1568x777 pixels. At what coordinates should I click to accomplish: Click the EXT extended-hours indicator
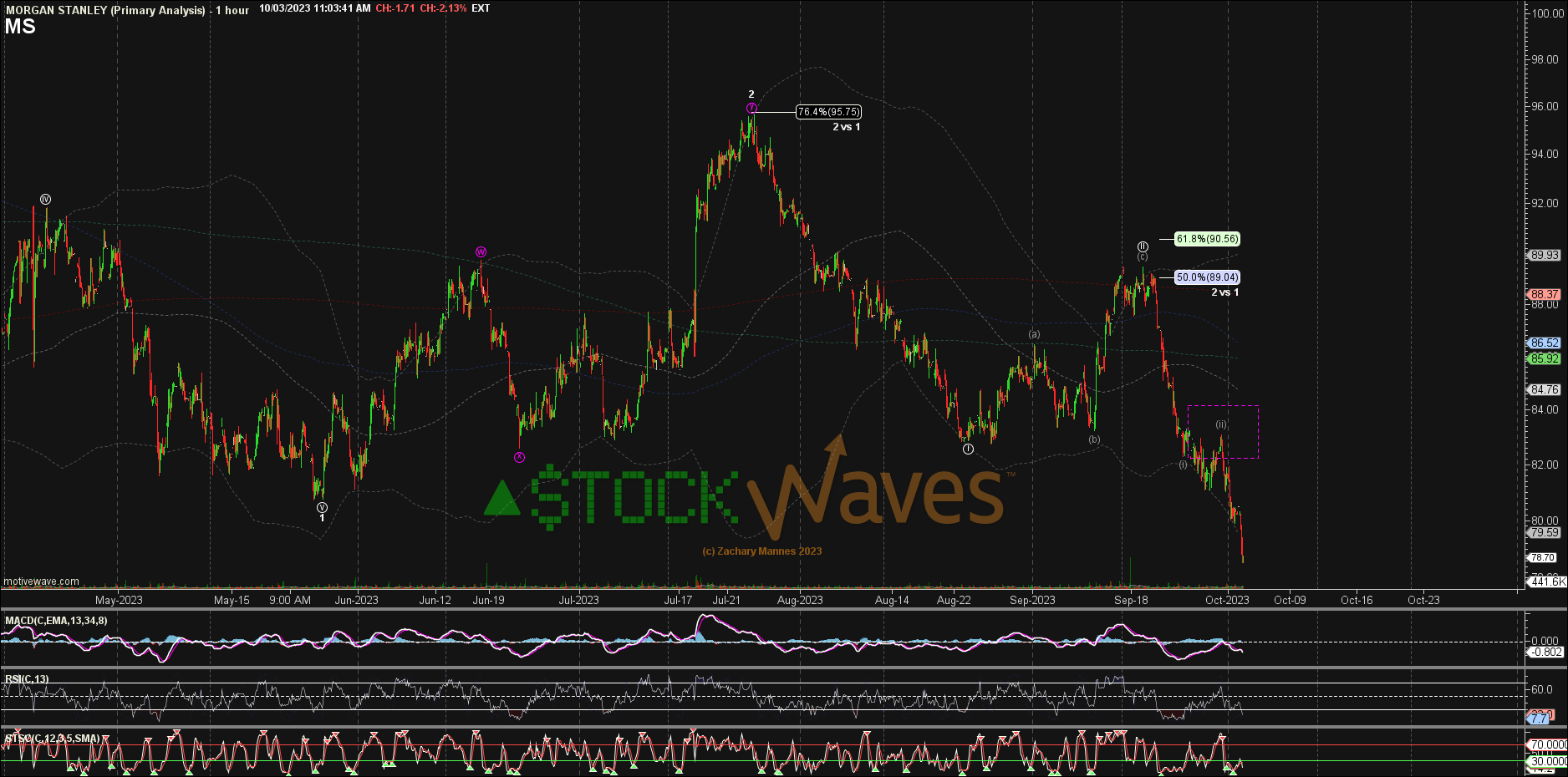click(481, 8)
